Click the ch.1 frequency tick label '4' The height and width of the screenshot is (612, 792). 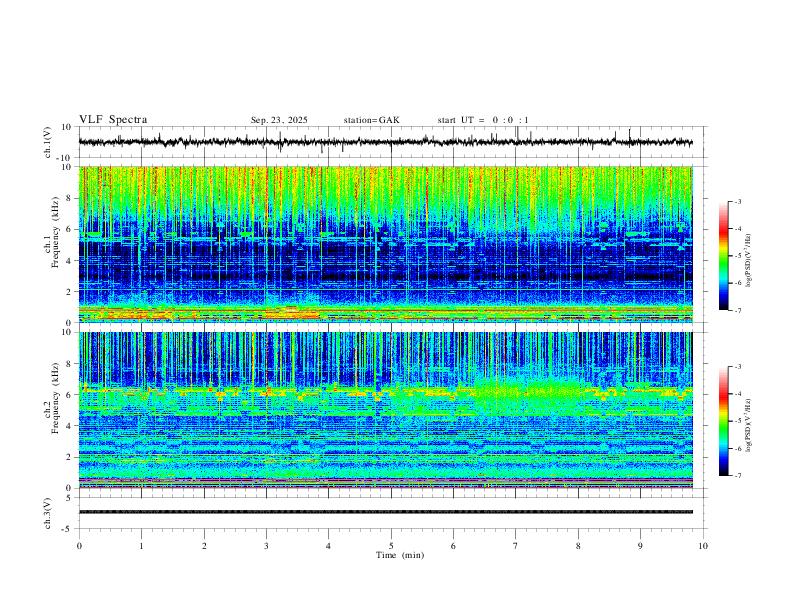click(70, 261)
